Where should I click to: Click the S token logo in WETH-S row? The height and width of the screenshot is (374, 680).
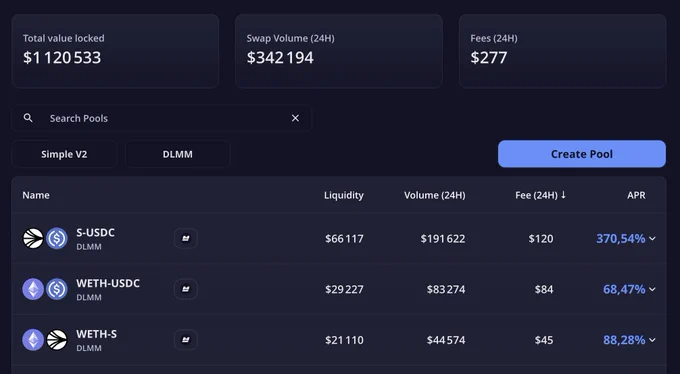point(57,340)
